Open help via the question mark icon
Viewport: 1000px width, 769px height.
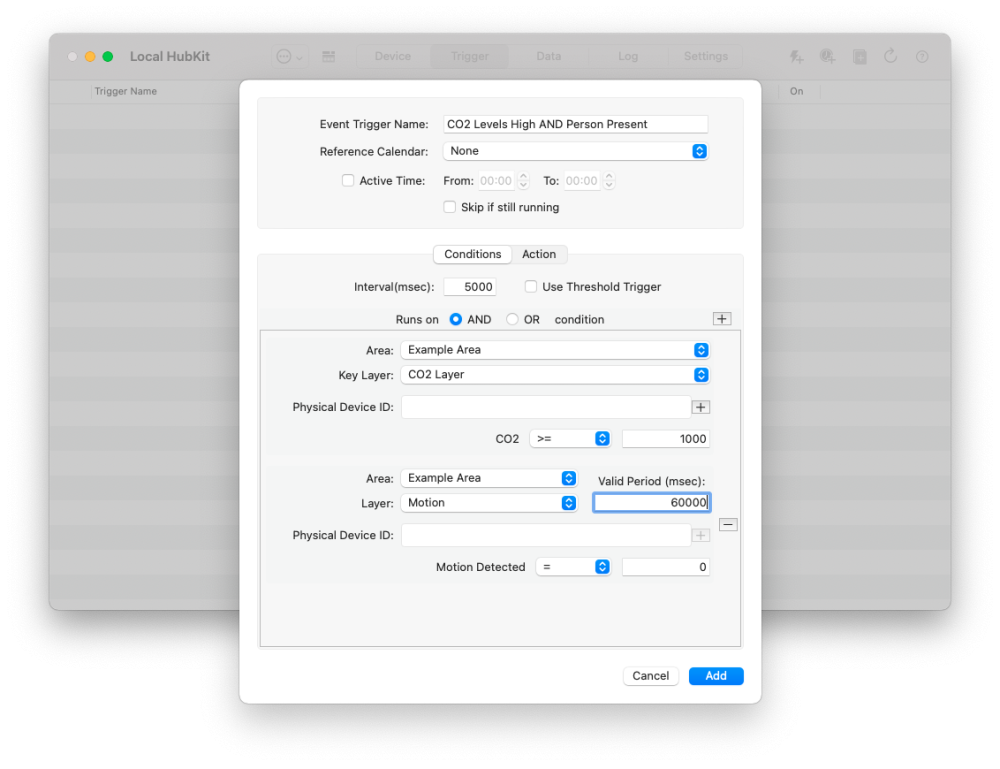pyautogui.click(x=922, y=57)
